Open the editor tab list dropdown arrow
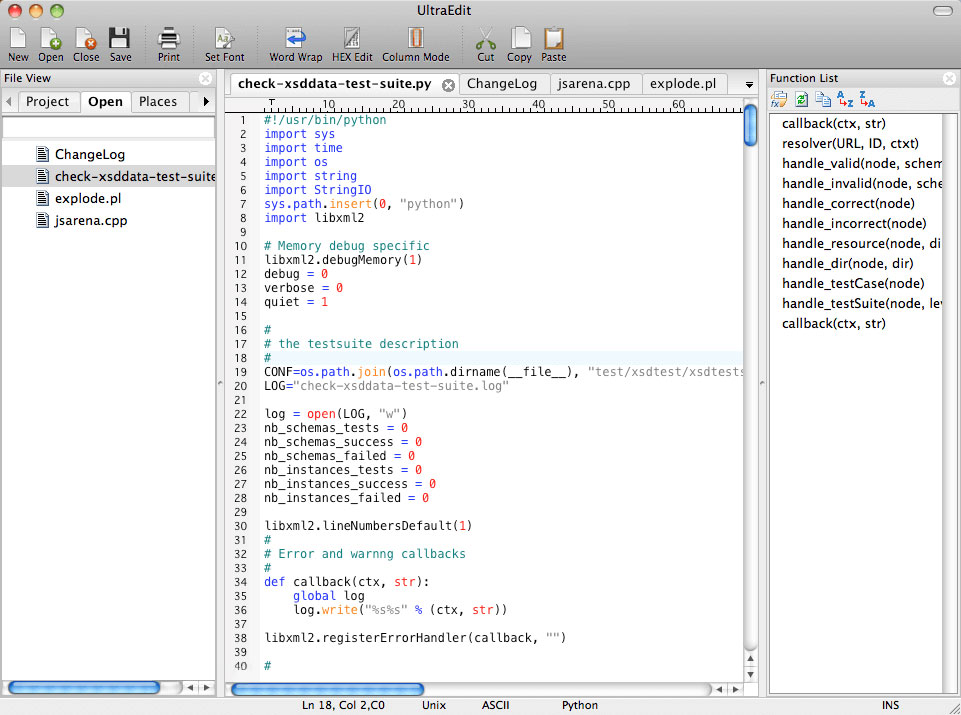This screenshot has width=961, height=715. pos(749,85)
